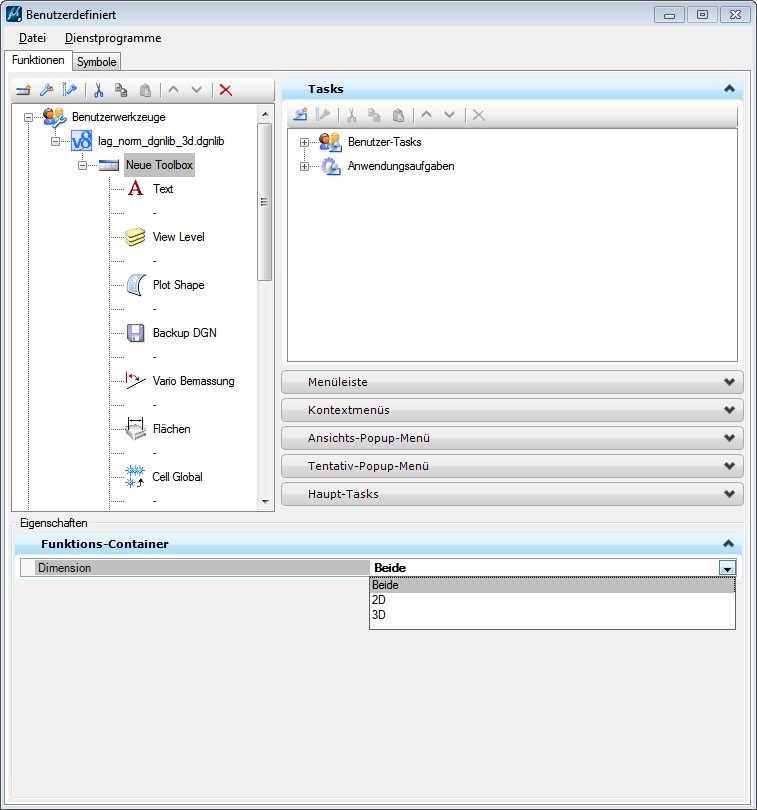Copy the selected item in Funktionen toolbar
The height and width of the screenshot is (810, 757).
[x=121, y=90]
